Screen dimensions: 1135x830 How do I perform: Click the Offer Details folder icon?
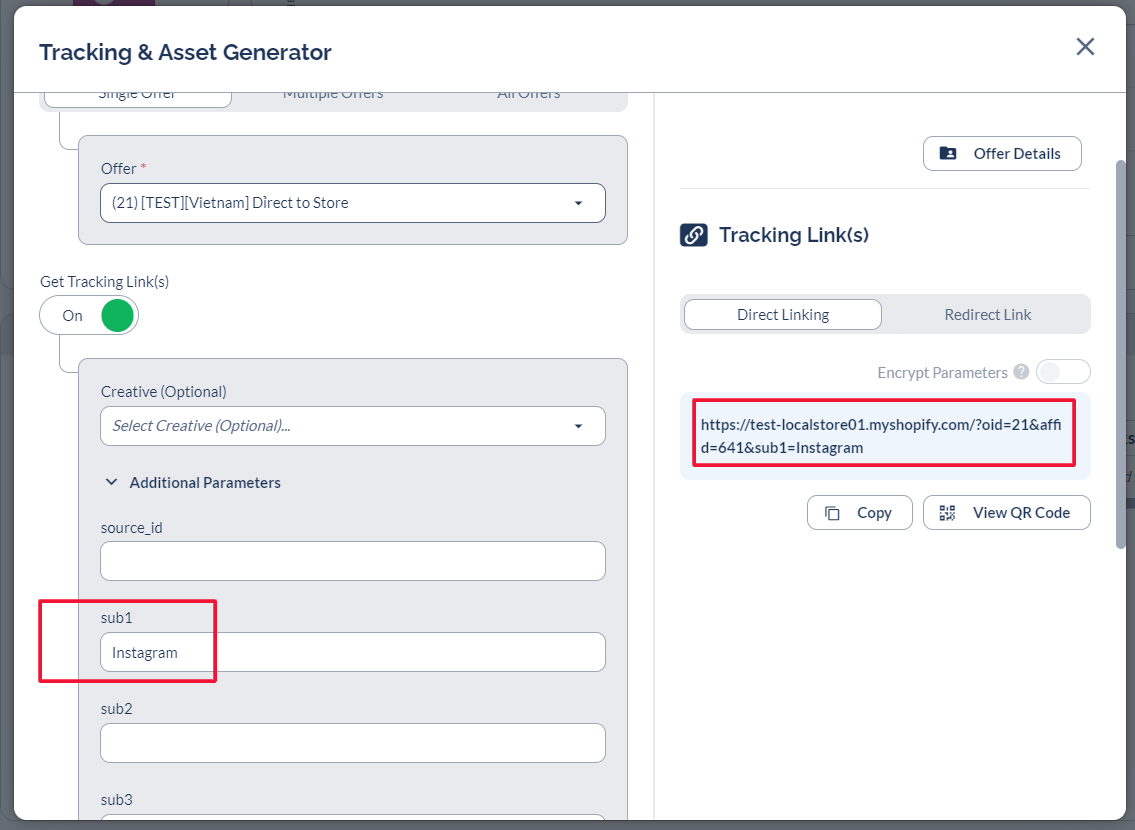tap(948, 153)
